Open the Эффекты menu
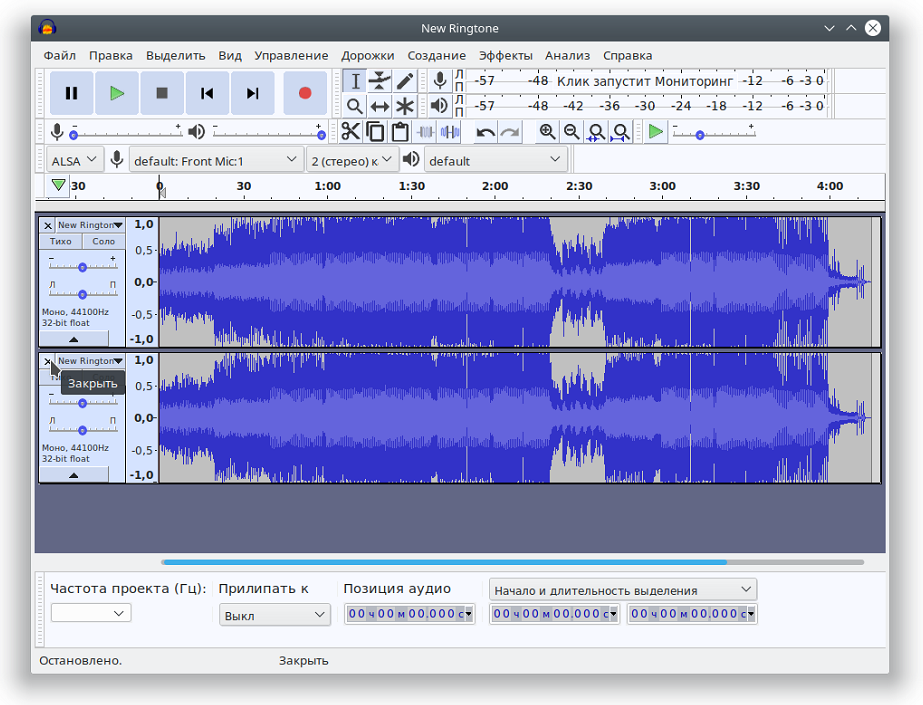The image size is (923, 705). point(505,55)
